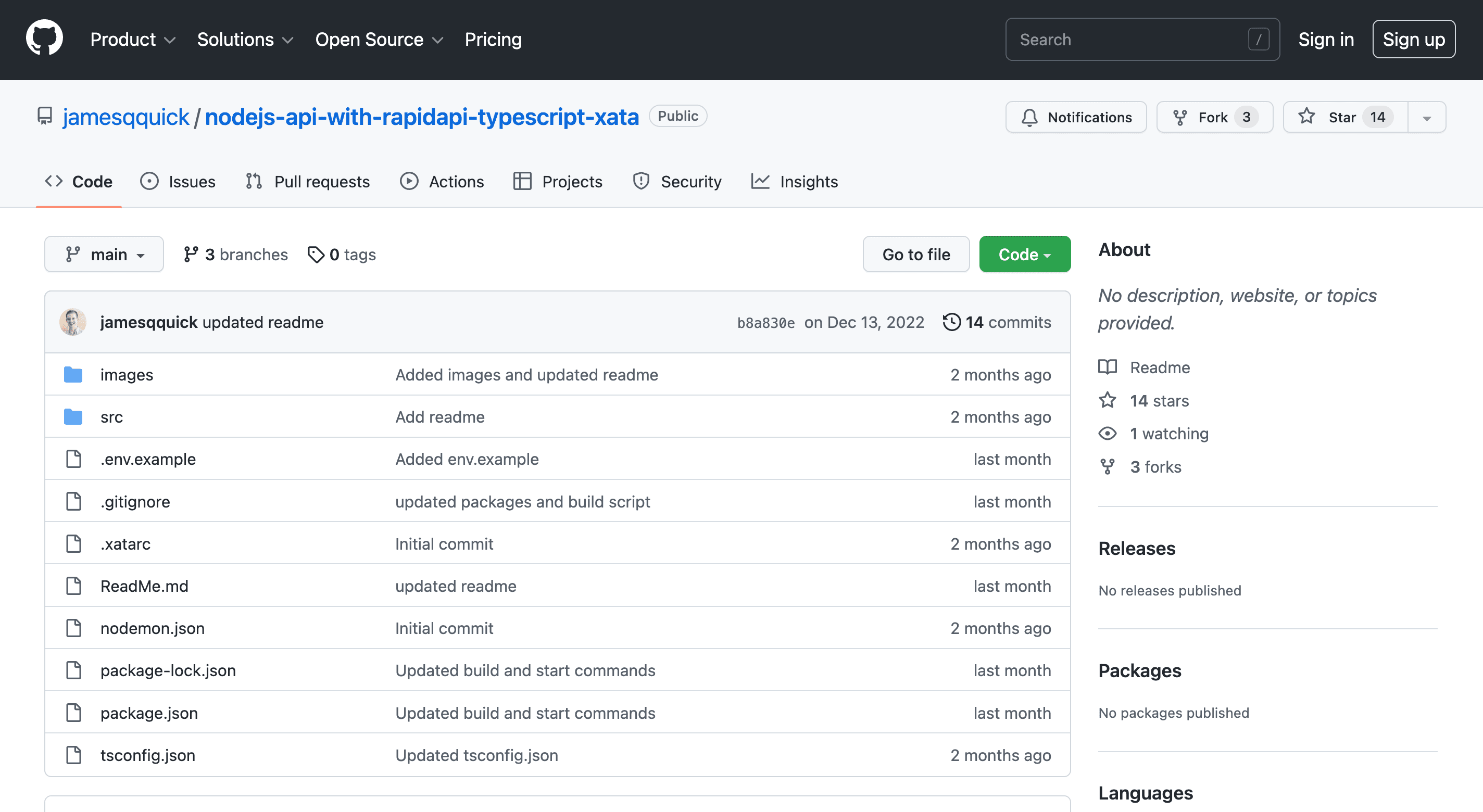Viewport: 1483px width, 812px height.
Task: Click 'Added images and updated readme' commit message
Action: click(527, 375)
